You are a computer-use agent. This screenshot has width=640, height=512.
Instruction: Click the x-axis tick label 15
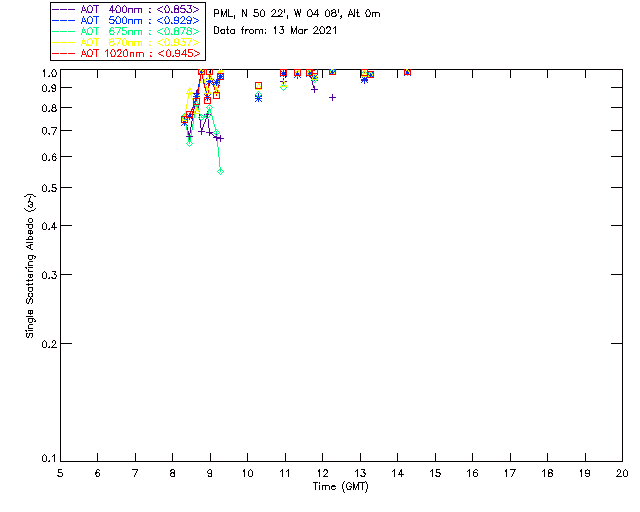[435, 474]
